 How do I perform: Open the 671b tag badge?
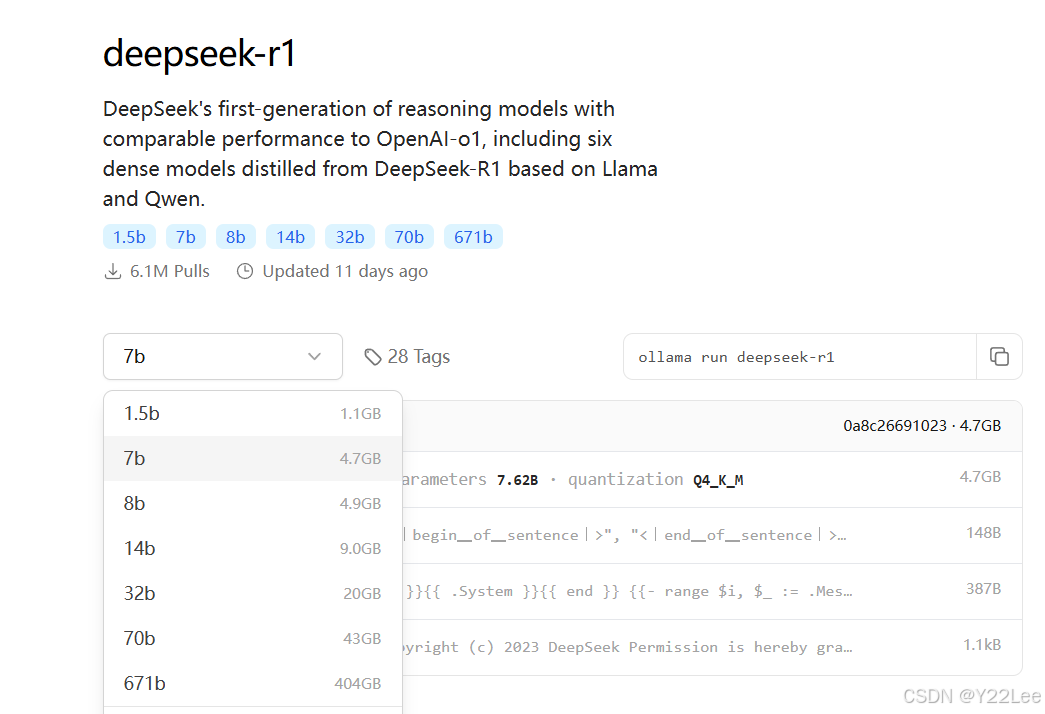(x=473, y=237)
